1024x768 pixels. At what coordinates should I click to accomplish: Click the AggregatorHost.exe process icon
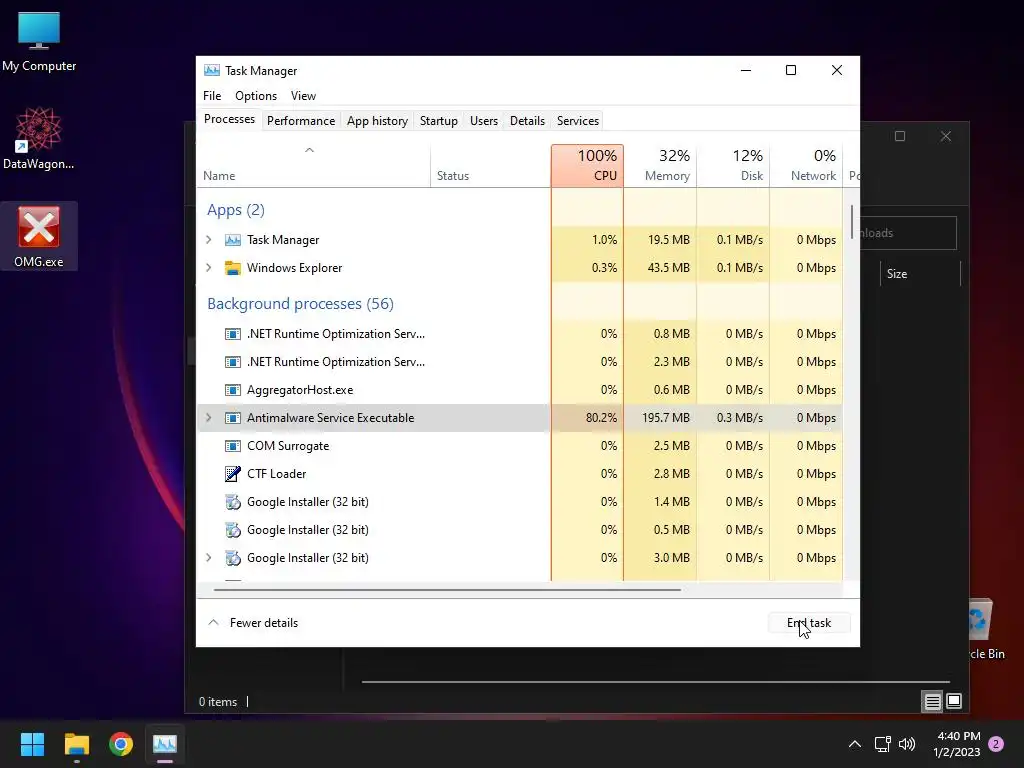tap(232, 390)
